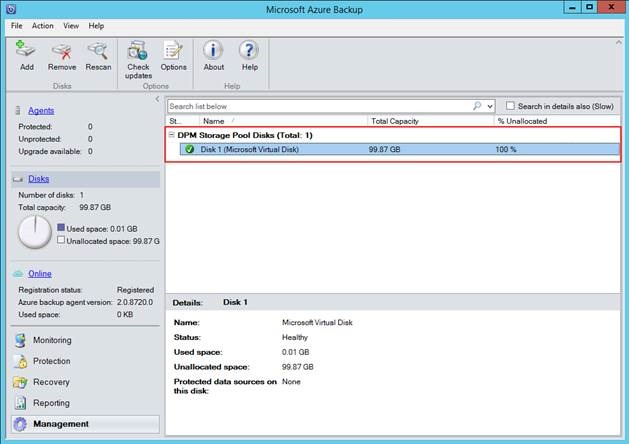Switch to the Protection workspace
629x444 pixels.
(52, 361)
